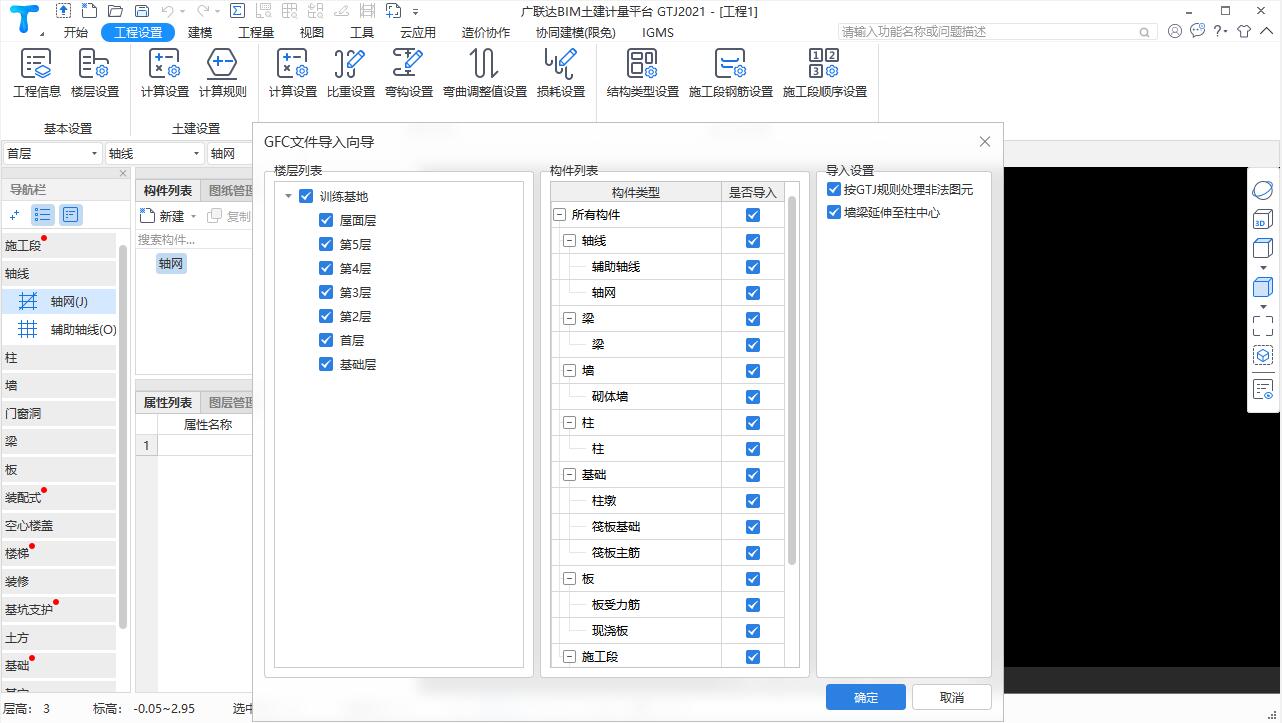
Task: Click the 3D view cube icon
Action: point(1263,220)
